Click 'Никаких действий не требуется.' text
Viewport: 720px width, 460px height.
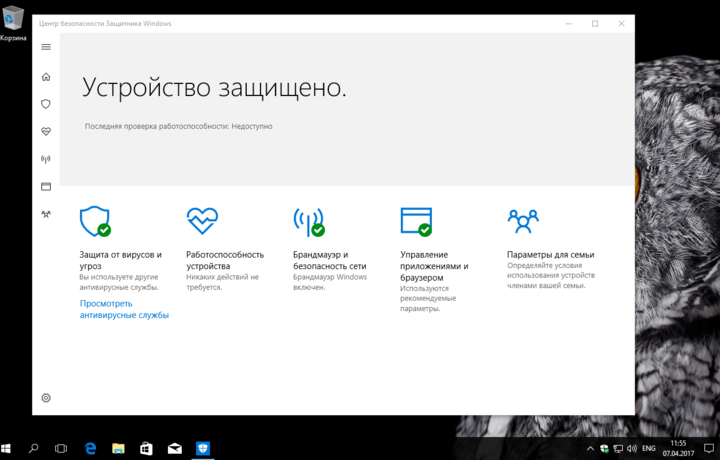point(223,282)
